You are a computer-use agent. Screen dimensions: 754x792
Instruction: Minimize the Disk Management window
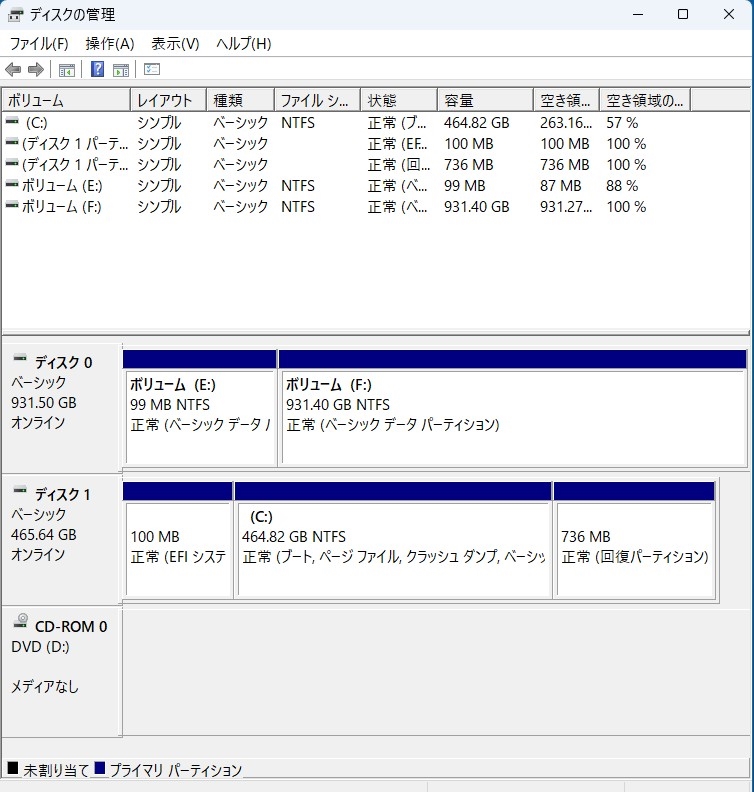pyautogui.click(x=638, y=14)
